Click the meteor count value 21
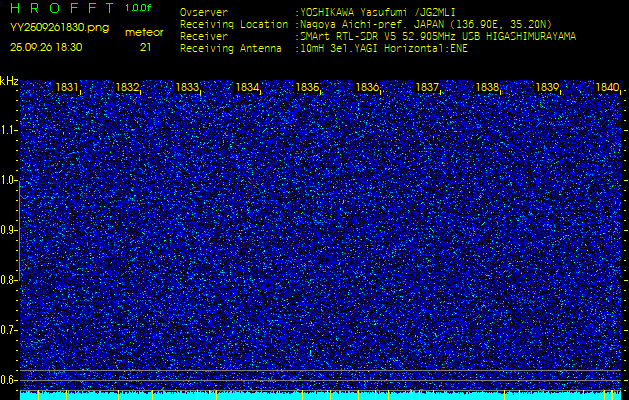 click(x=146, y=47)
